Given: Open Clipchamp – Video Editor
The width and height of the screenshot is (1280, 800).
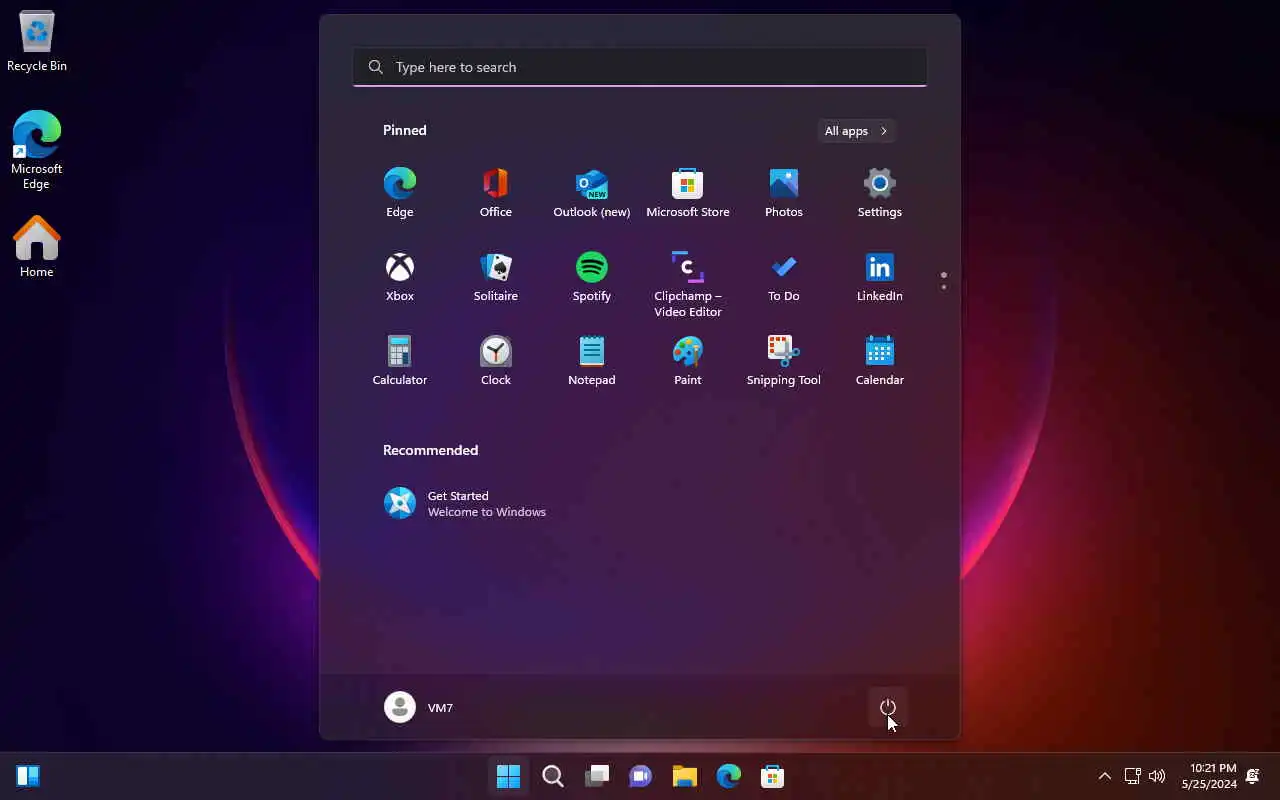Looking at the screenshot, I should (x=687, y=285).
